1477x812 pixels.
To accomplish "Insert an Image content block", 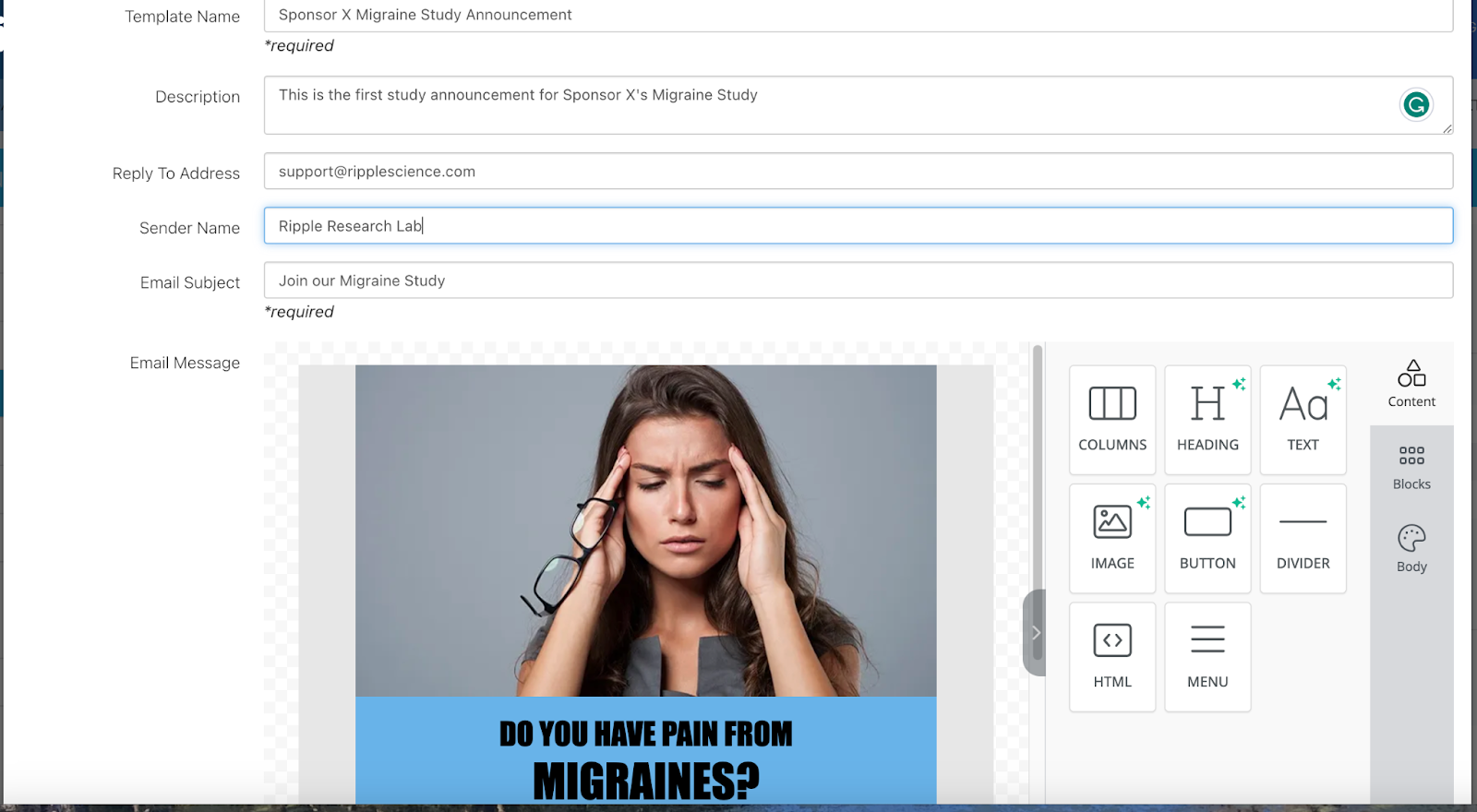I will coord(1111,538).
